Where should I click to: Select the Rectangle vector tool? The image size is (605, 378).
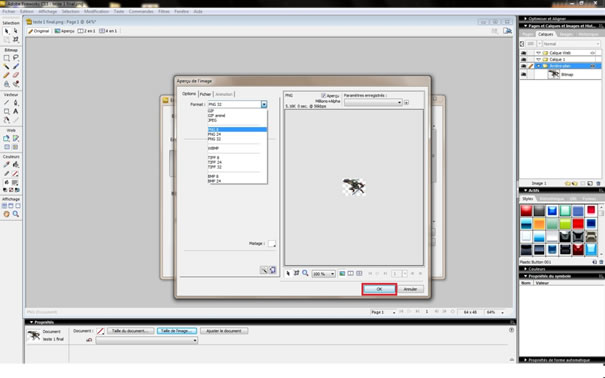click(7, 111)
